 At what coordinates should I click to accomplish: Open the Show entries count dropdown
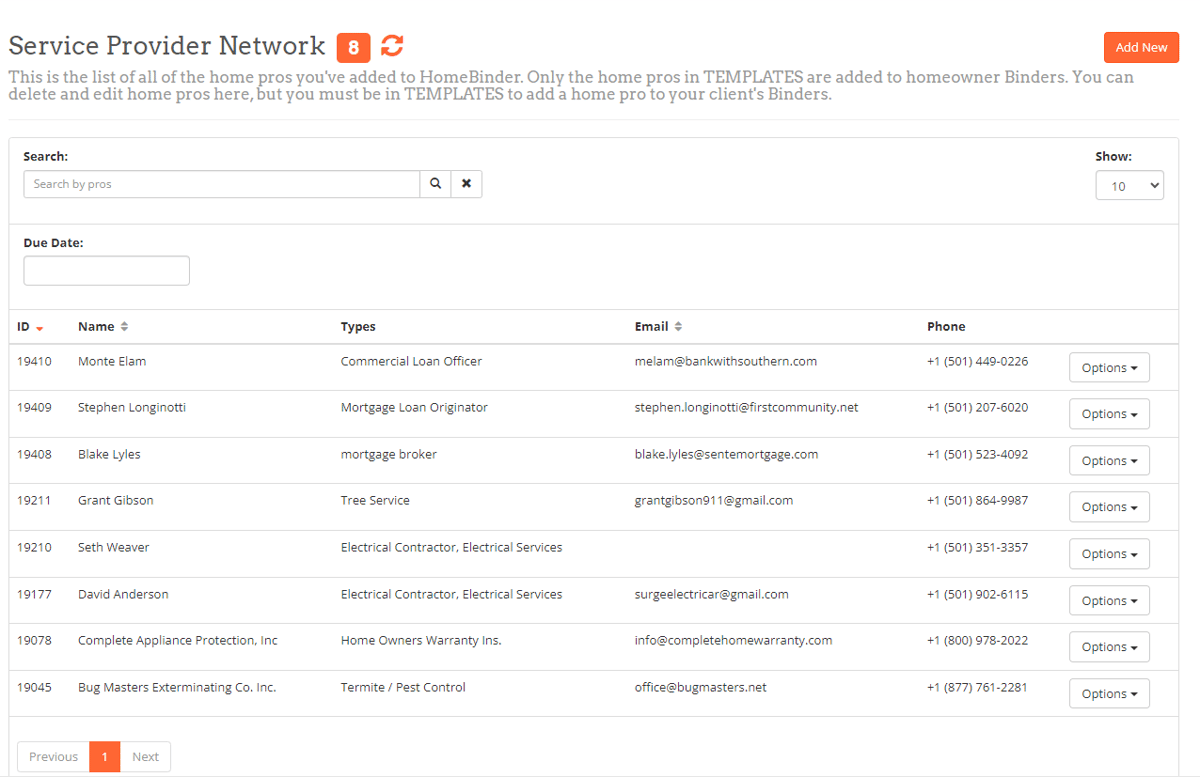point(1129,186)
